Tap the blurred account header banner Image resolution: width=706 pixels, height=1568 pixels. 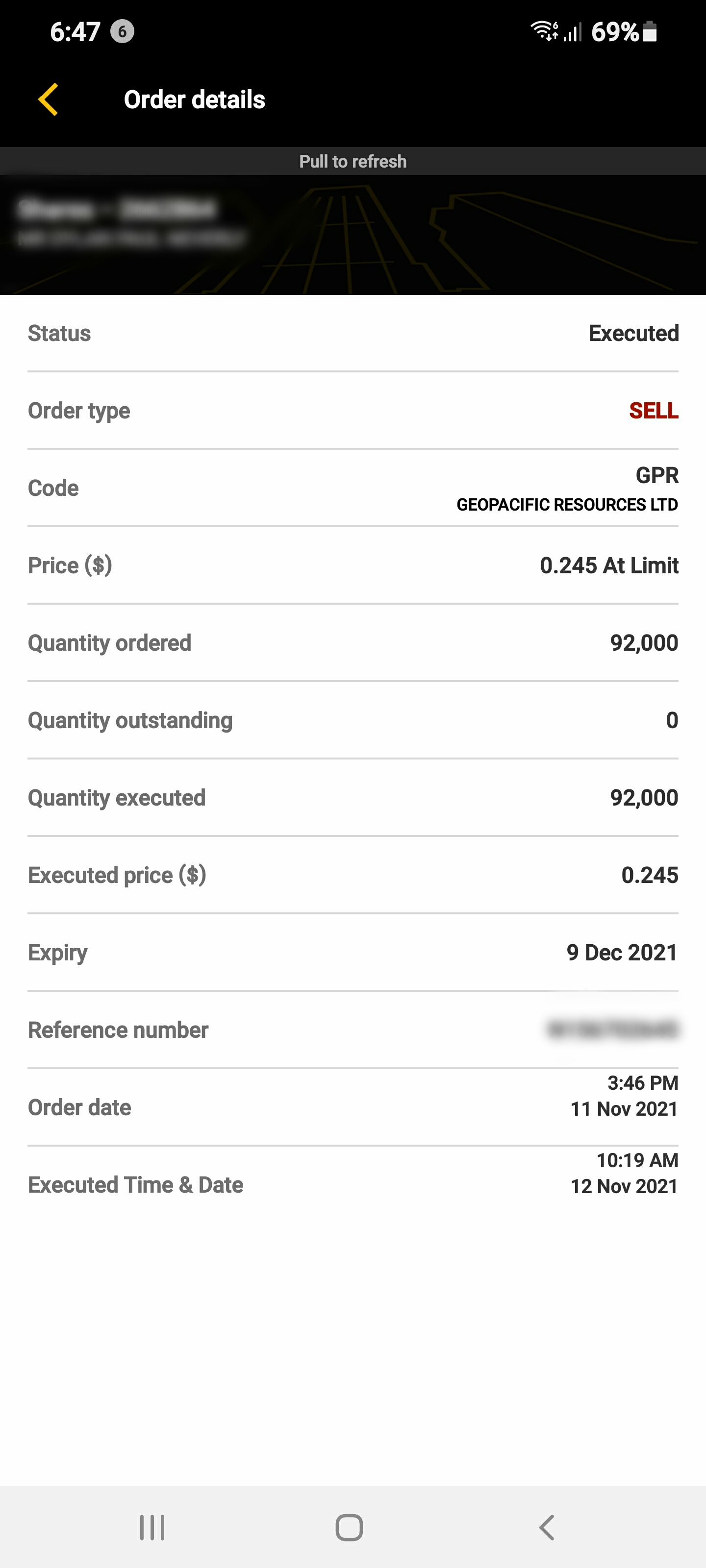pos(353,235)
